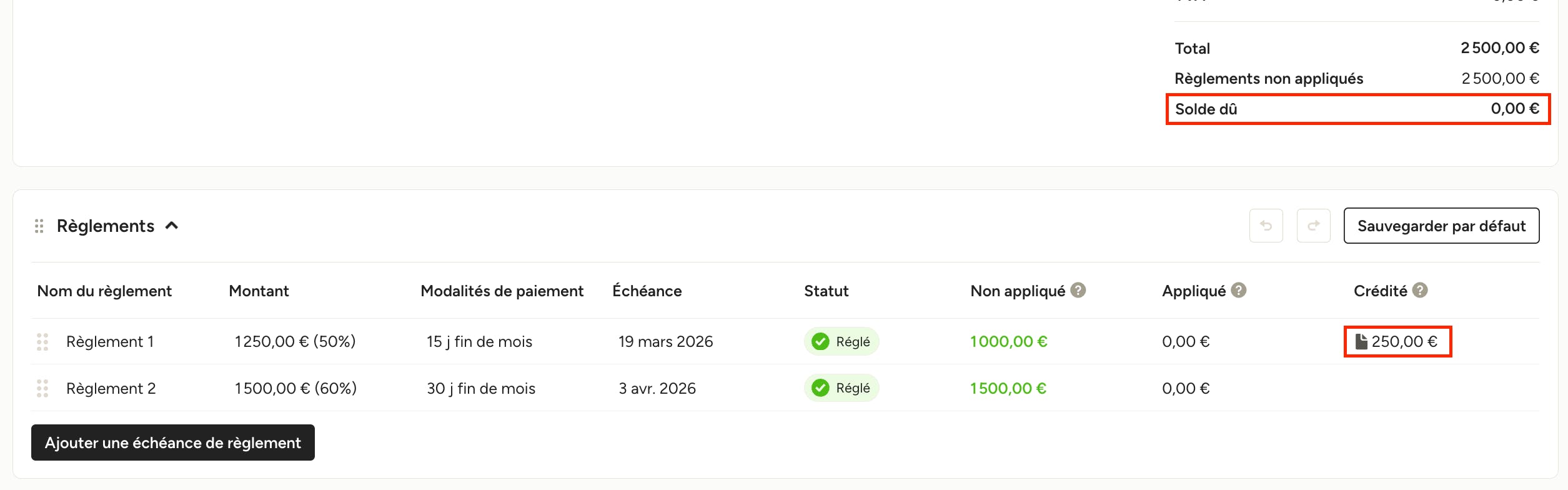Viewport: 1568px width, 490px height.
Task: Click the undo arrow button
Action: [1266, 226]
